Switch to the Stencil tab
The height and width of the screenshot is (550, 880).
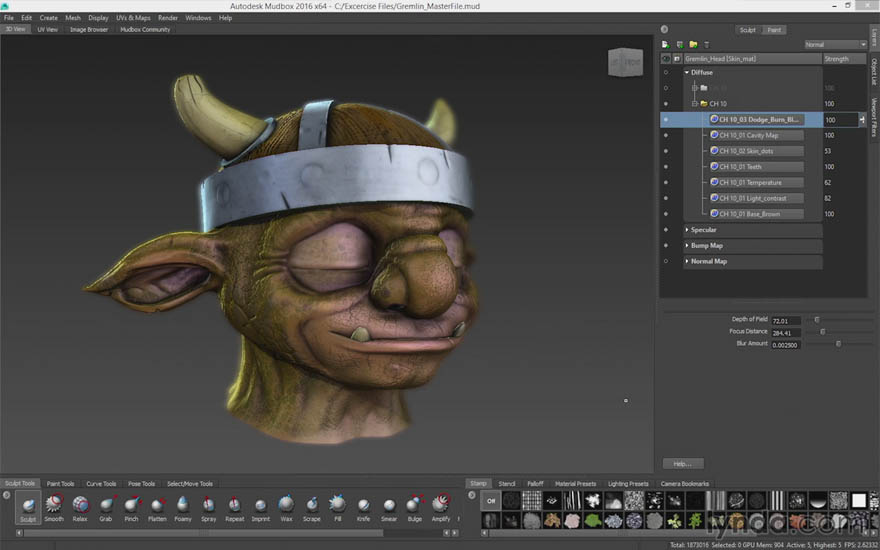click(507, 483)
